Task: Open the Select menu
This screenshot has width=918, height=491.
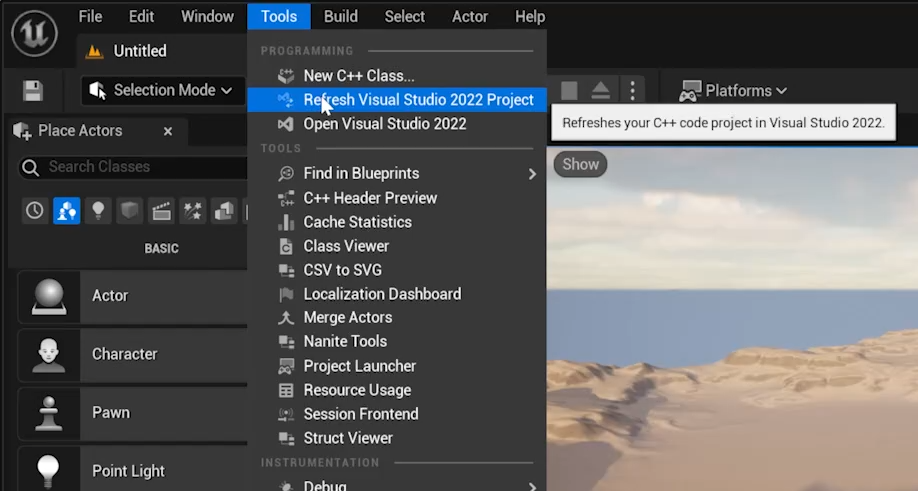Action: (405, 16)
